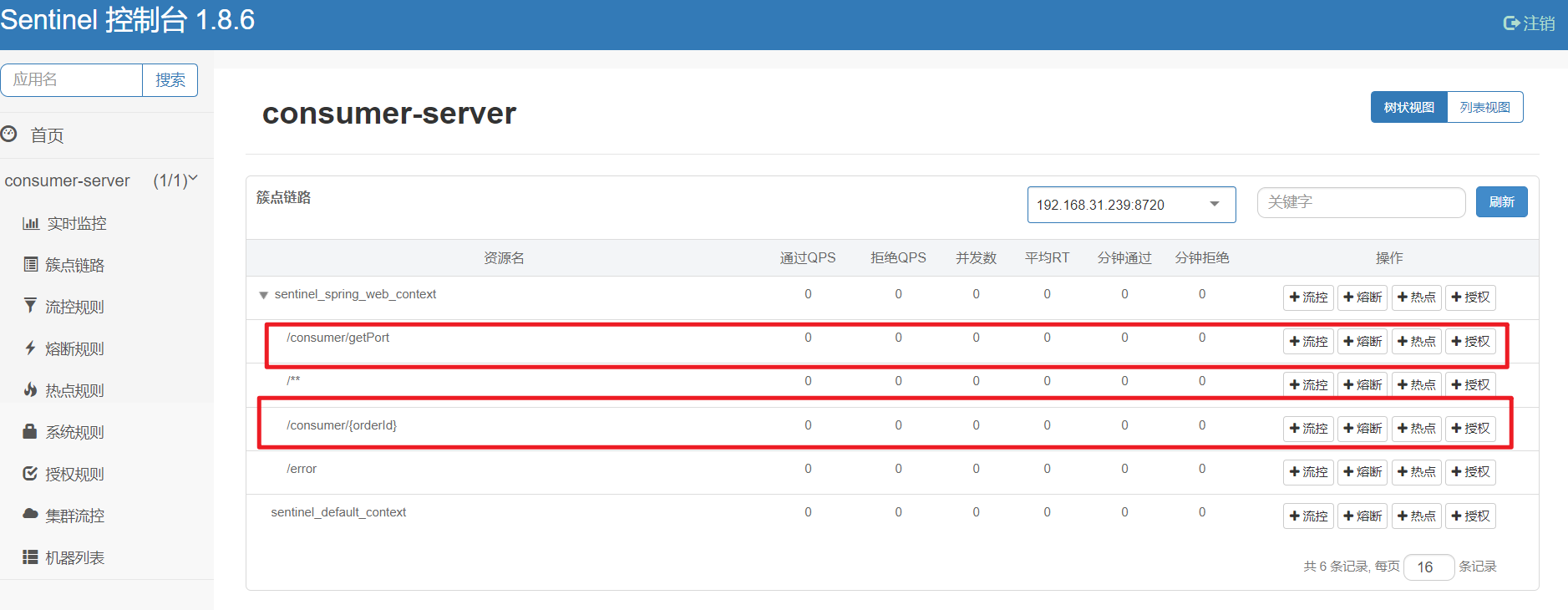Add 热点 rule for sentinel_spring_web_context

1417,297
